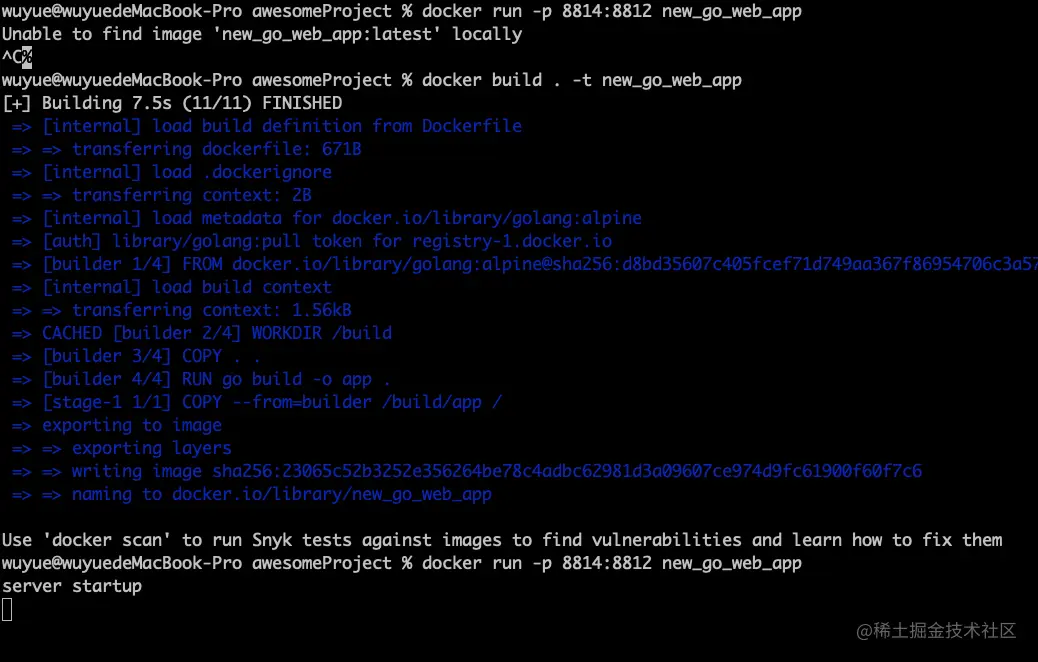This screenshot has height=662, width=1038.
Task: Click the 'writing image sha256:23065c52' line
Action: (495, 471)
